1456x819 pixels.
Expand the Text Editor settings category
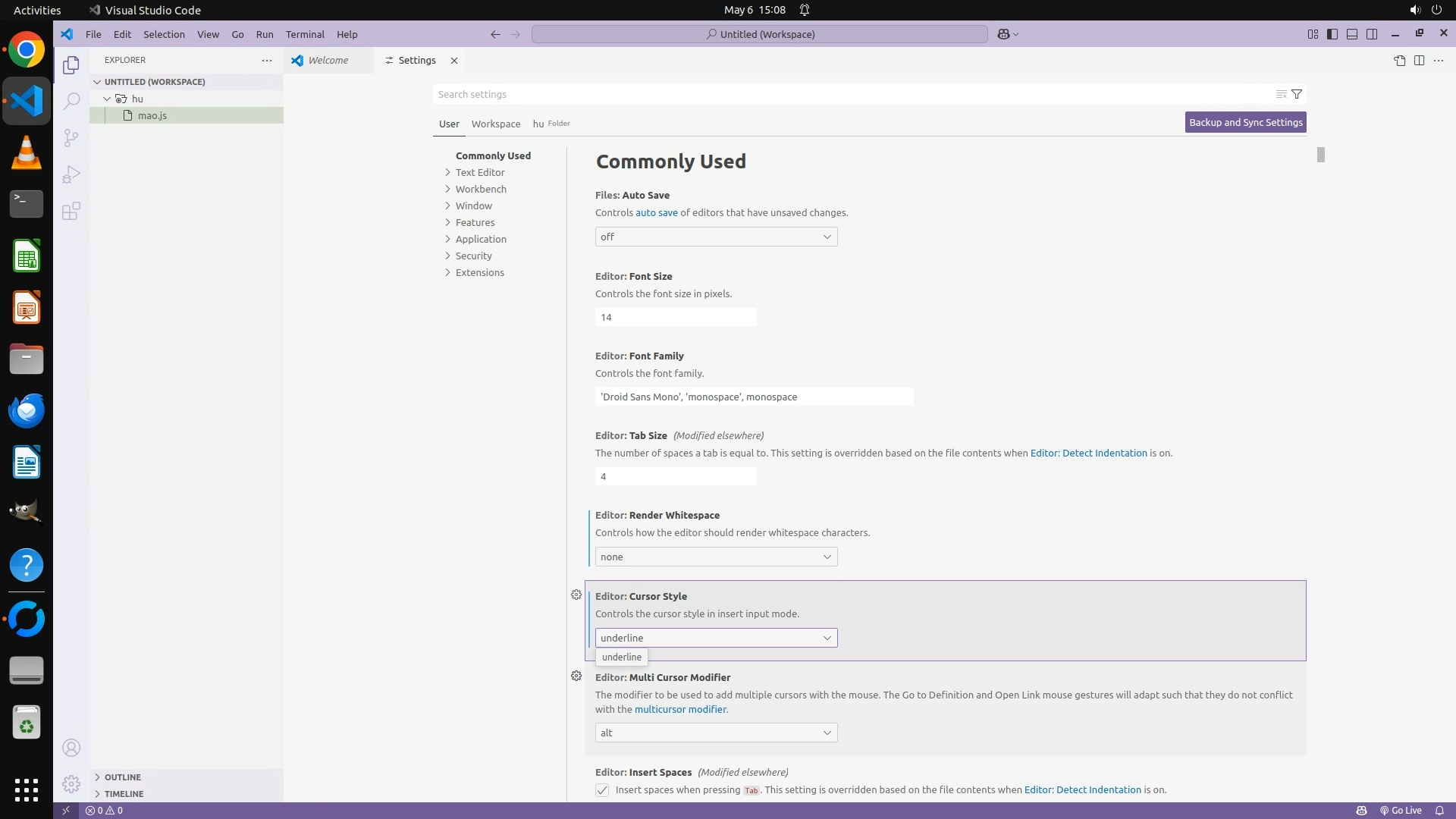tap(479, 173)
